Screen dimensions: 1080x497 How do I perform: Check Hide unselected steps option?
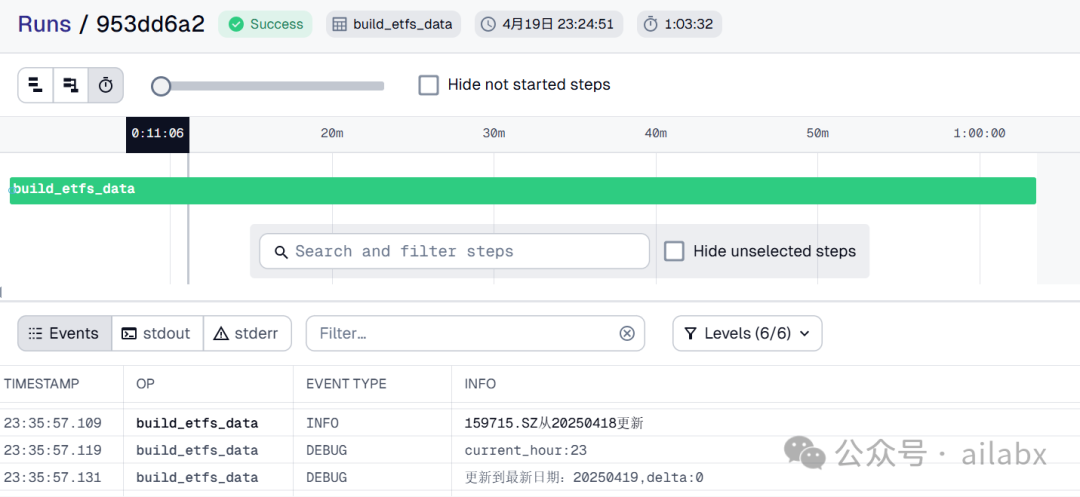point(675,251)
